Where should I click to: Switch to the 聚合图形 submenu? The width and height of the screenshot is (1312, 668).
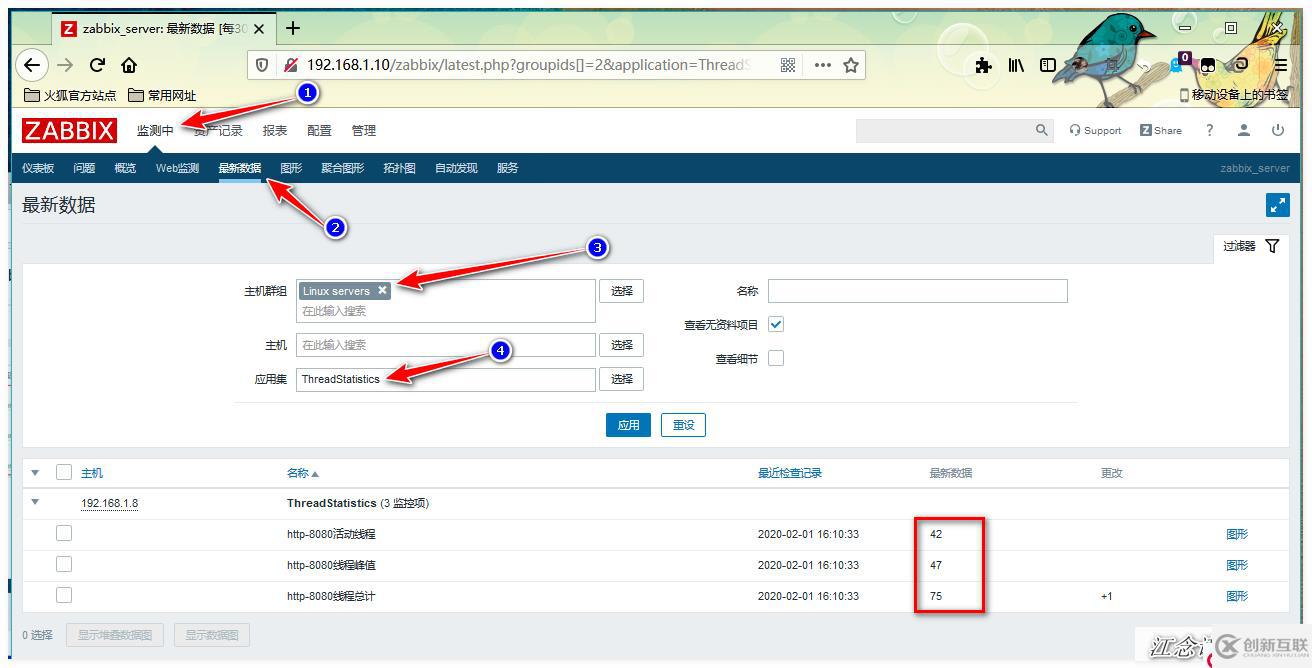[342, 168]
